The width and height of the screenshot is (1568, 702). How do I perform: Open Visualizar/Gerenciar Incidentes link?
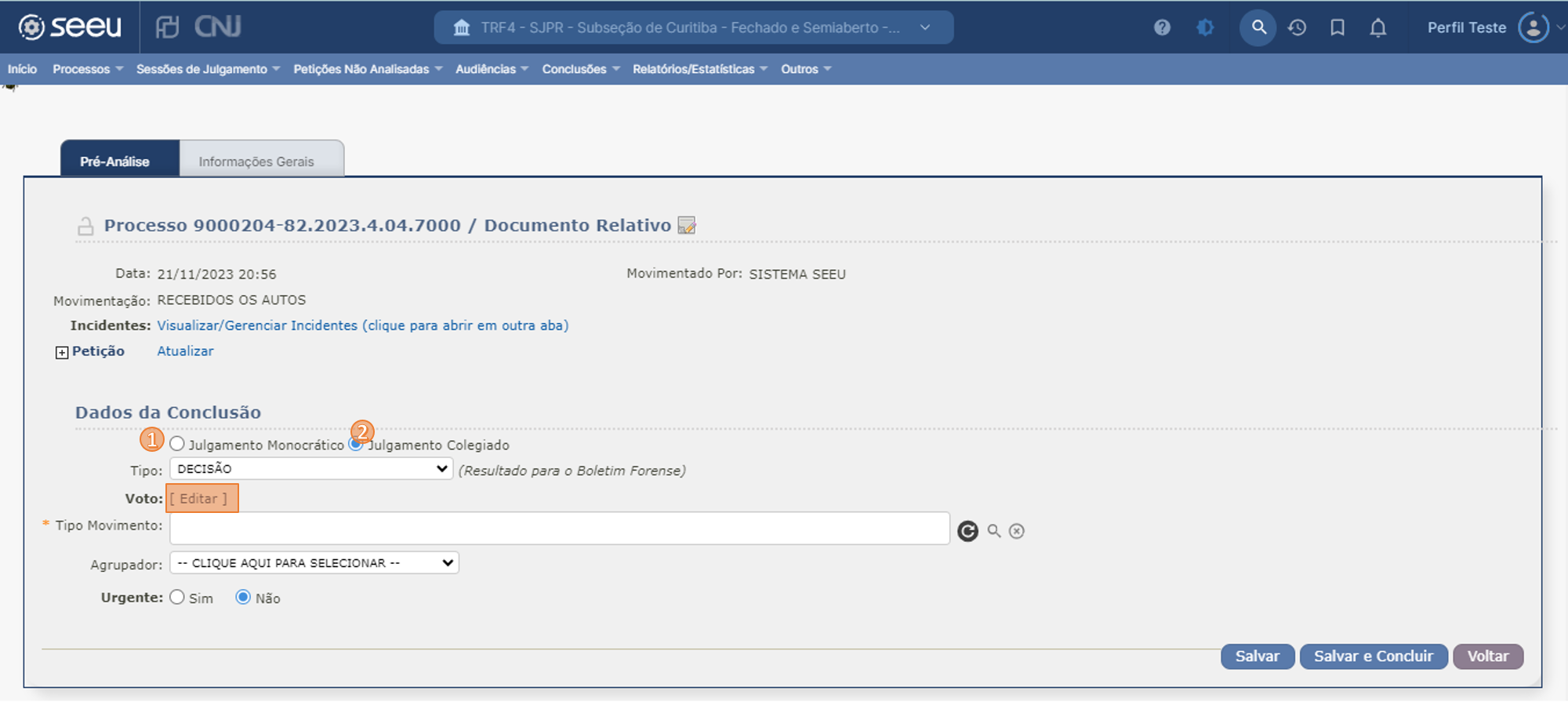coord(363,326)
